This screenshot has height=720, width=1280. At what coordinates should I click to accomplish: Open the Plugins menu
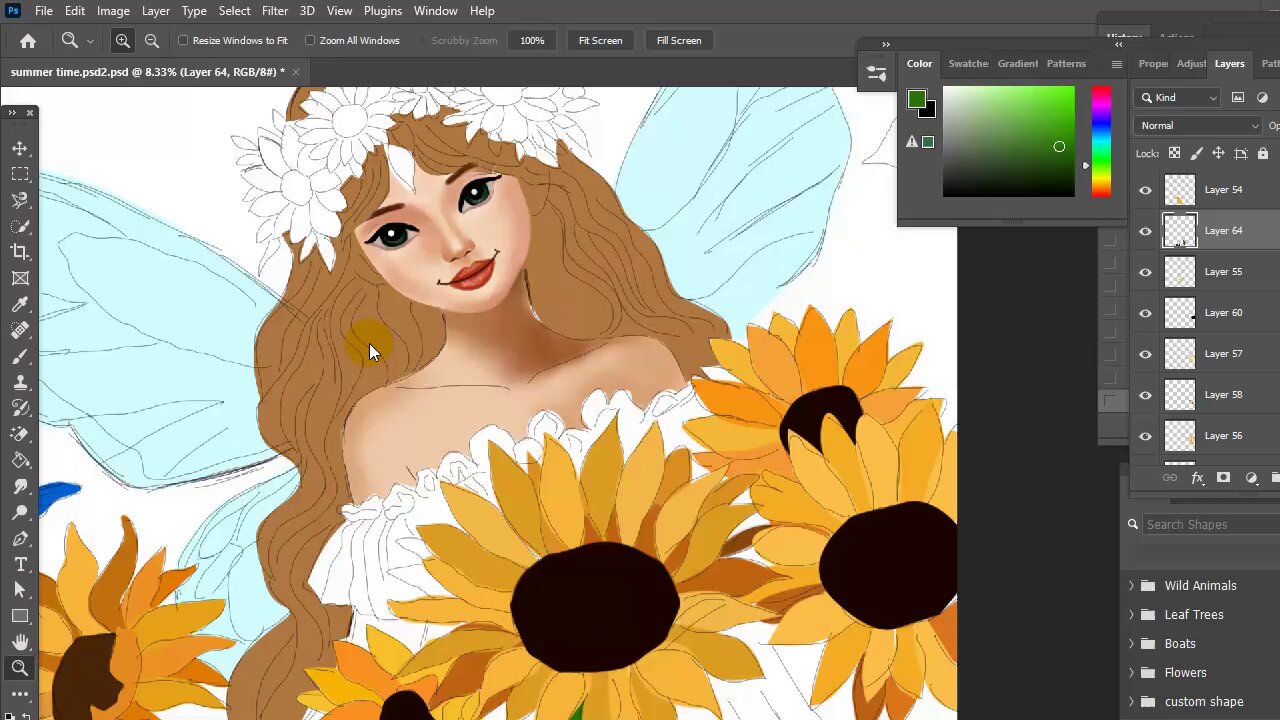pyautogui.click(x=383, y=11)
